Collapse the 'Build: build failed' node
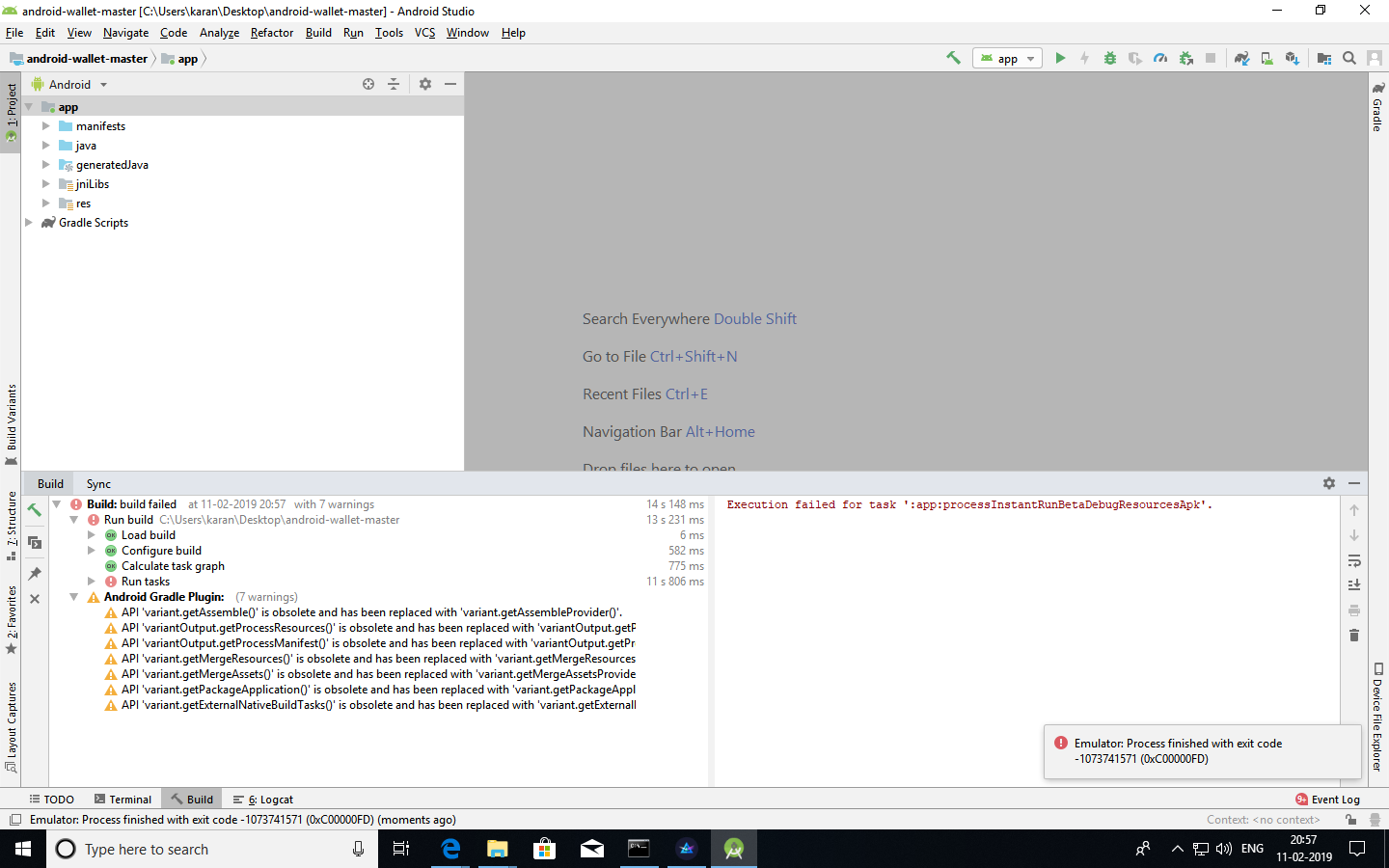The width and height of the screenshot is (1389, 868). (57, 504)
